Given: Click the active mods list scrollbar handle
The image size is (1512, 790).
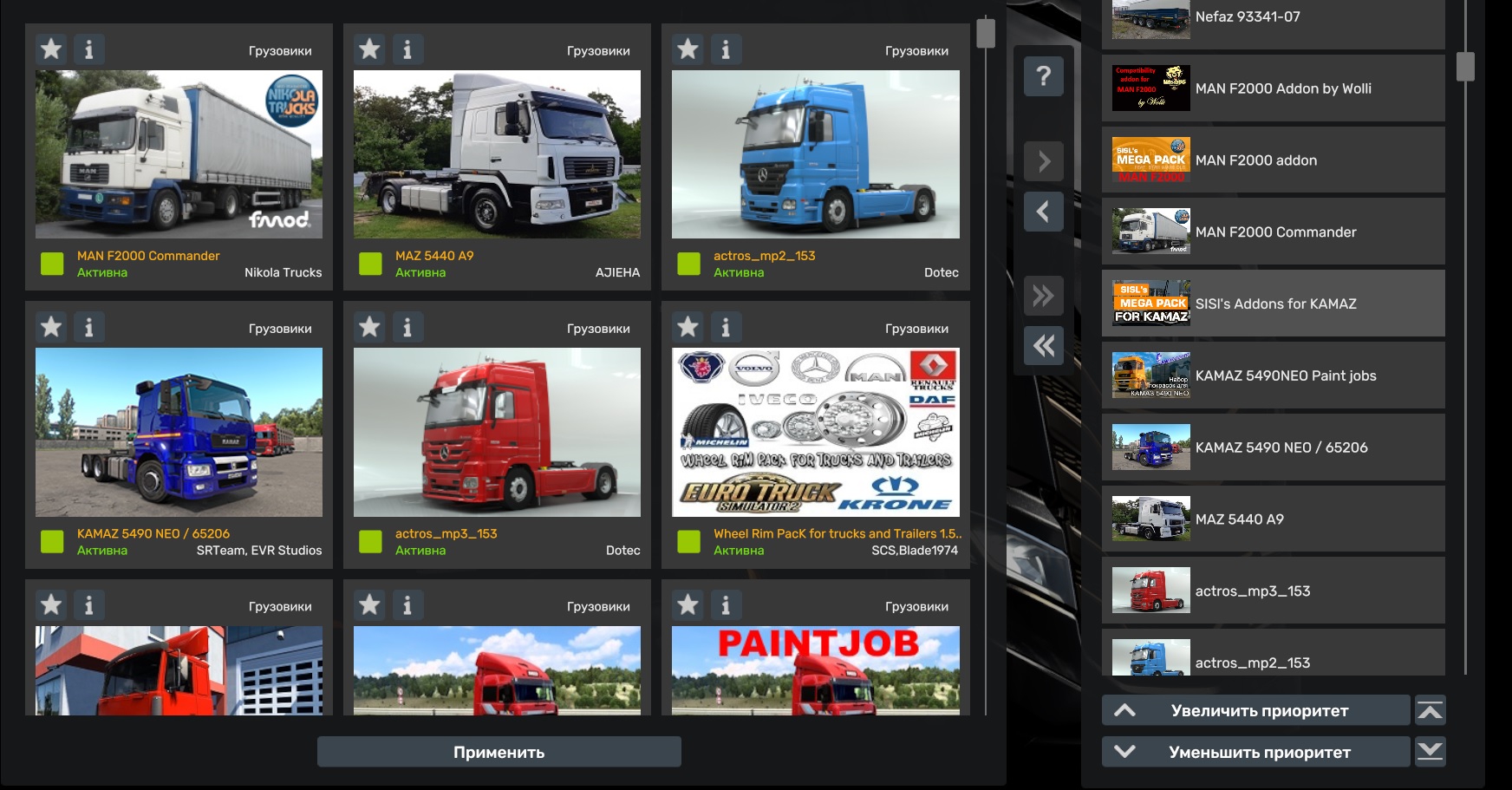Looking at the screenshot, I should 1465,67.
